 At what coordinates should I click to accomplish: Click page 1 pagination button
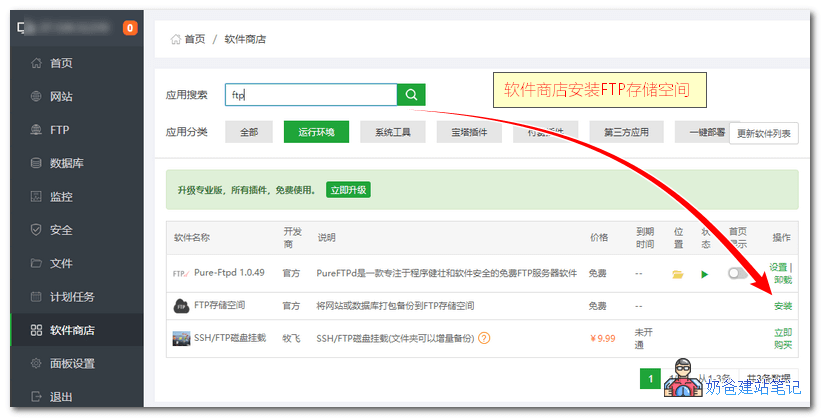650,379
